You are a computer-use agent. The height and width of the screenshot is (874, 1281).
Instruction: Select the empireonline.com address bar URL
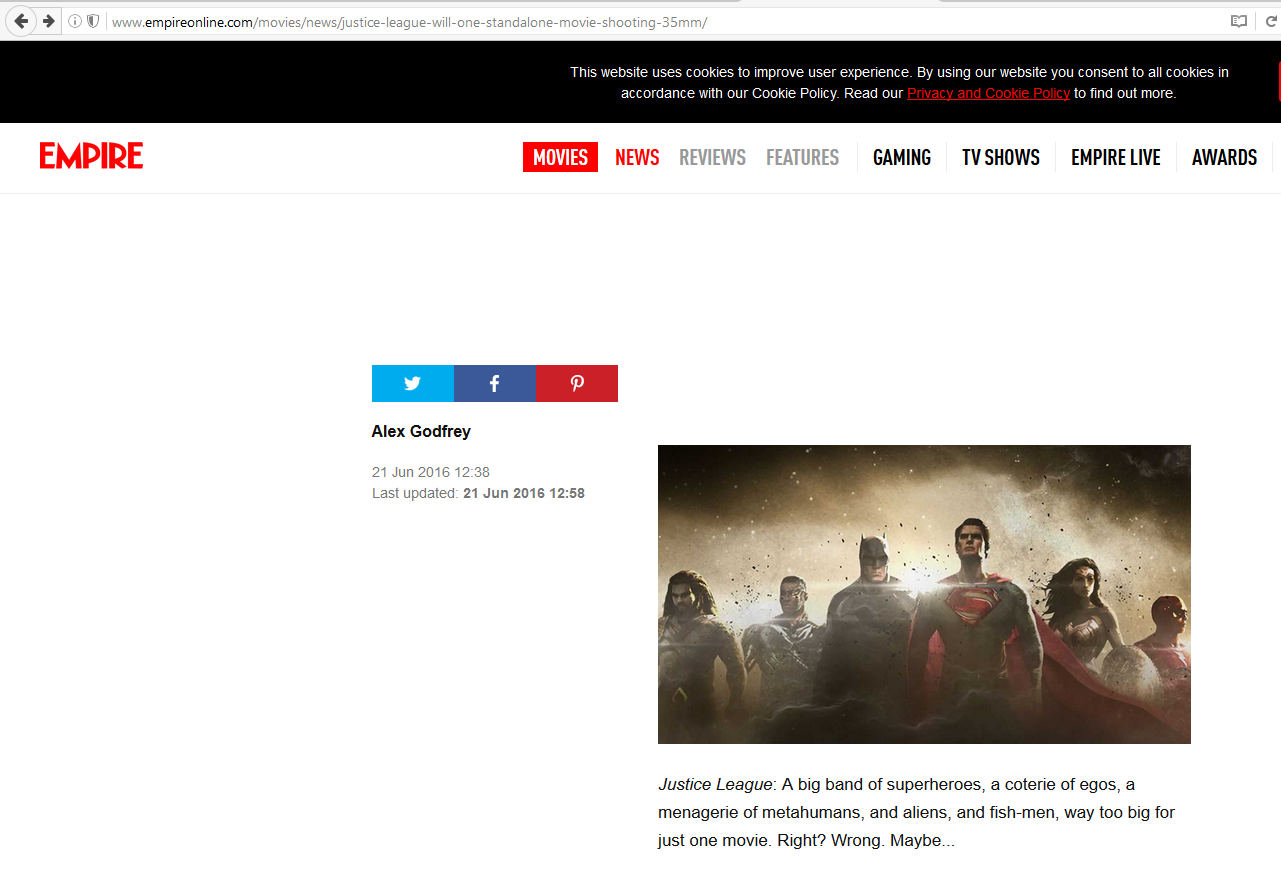tap(409, 22)
